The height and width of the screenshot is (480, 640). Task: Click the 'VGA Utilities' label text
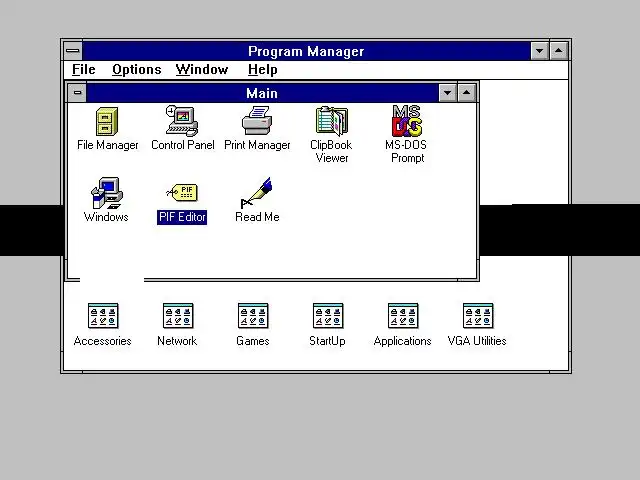pyautogui.click(x=477, y=341)
